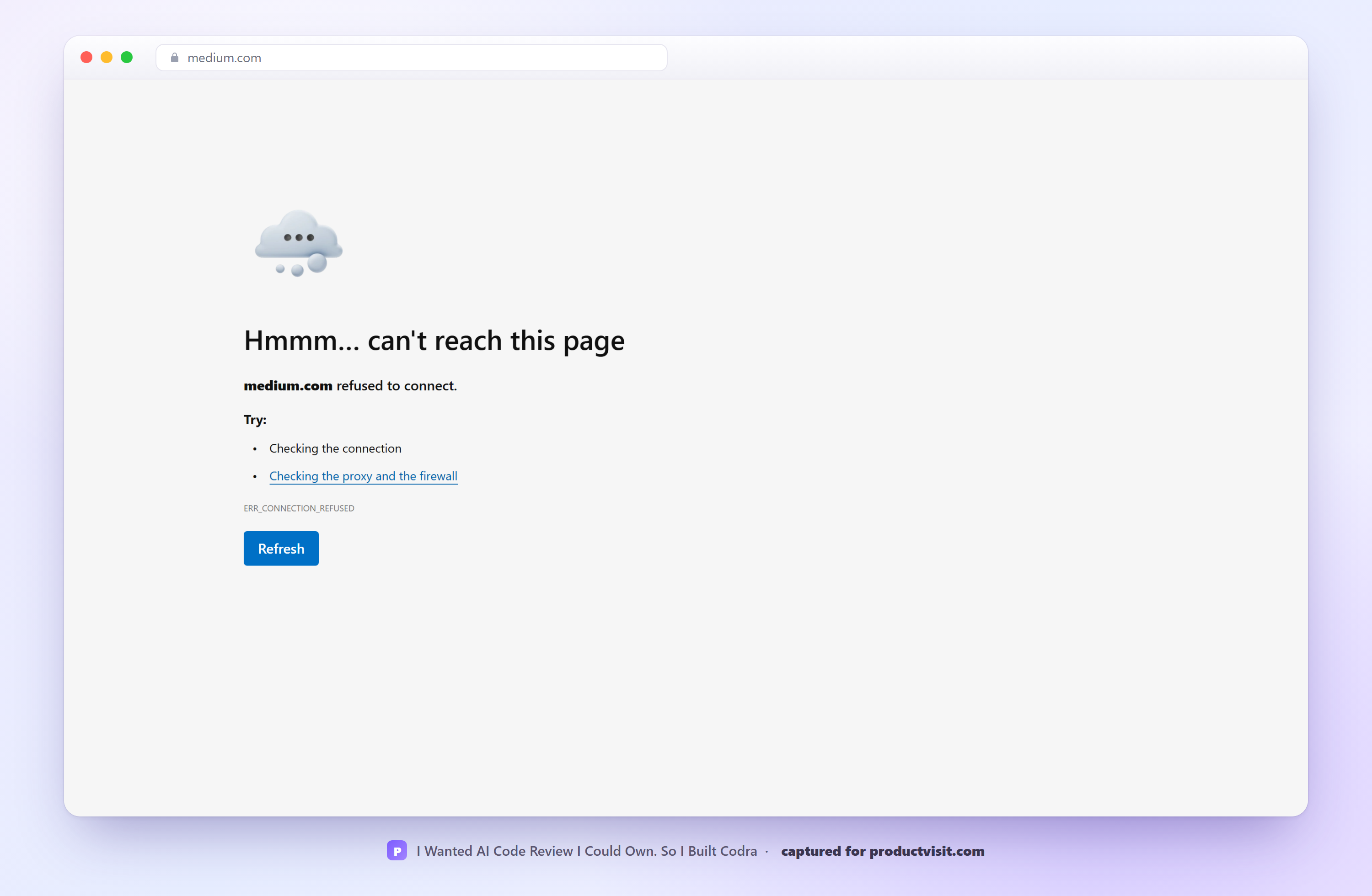Click the blue Refresh button
1372x896 pixels.
point(281,548)
